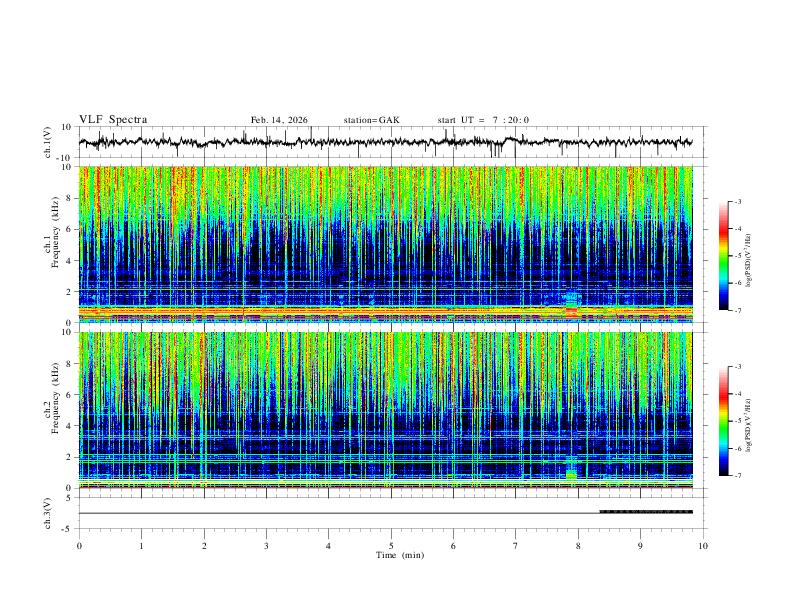Click the "station=GAK" label

[371, 120]
